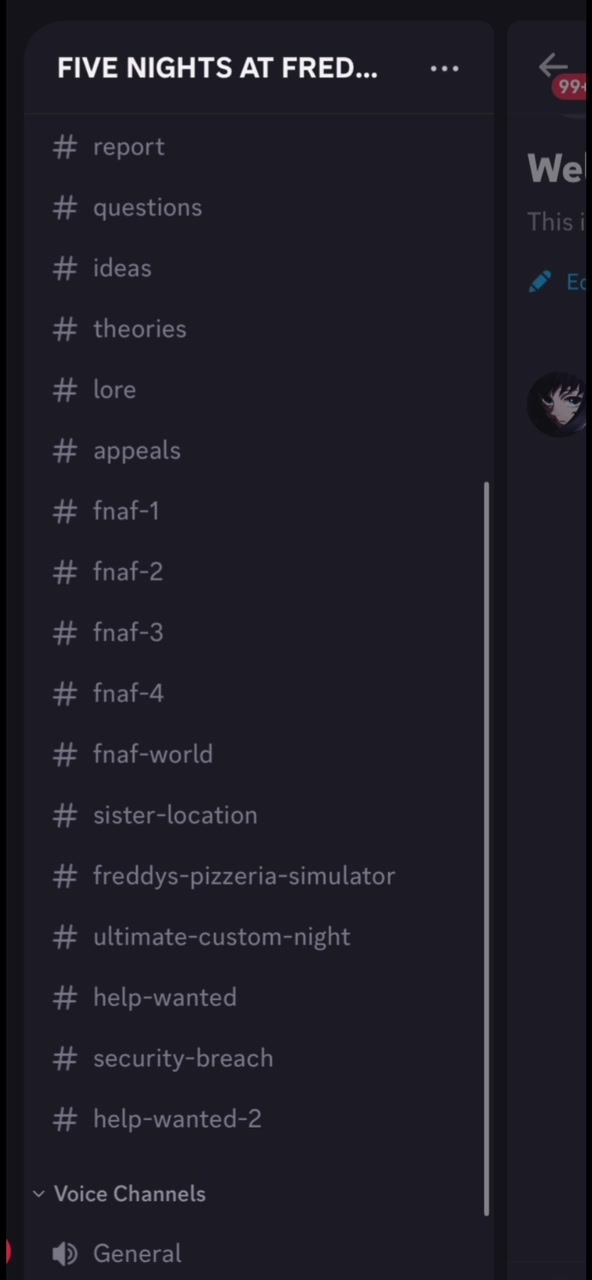
Task: Open the FIVE NIGHTS AT FRED... server header
Action: pos(217,68)
